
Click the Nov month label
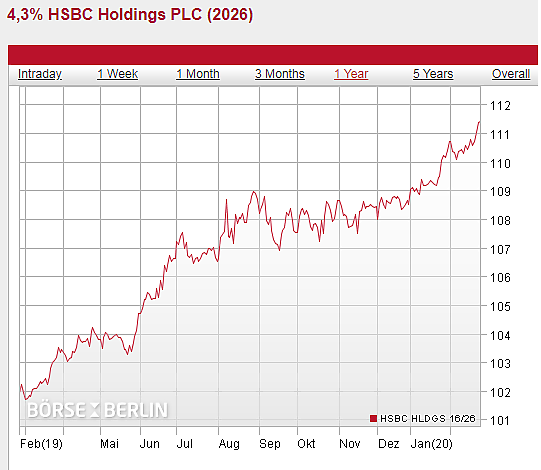pyautogui.click(x=350, y=443)
